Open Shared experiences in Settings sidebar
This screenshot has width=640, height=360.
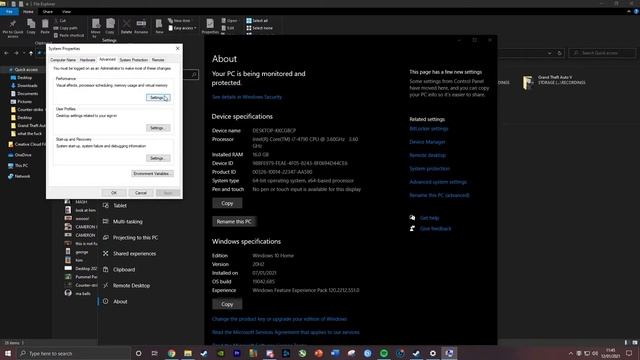[x=130, y=253]
